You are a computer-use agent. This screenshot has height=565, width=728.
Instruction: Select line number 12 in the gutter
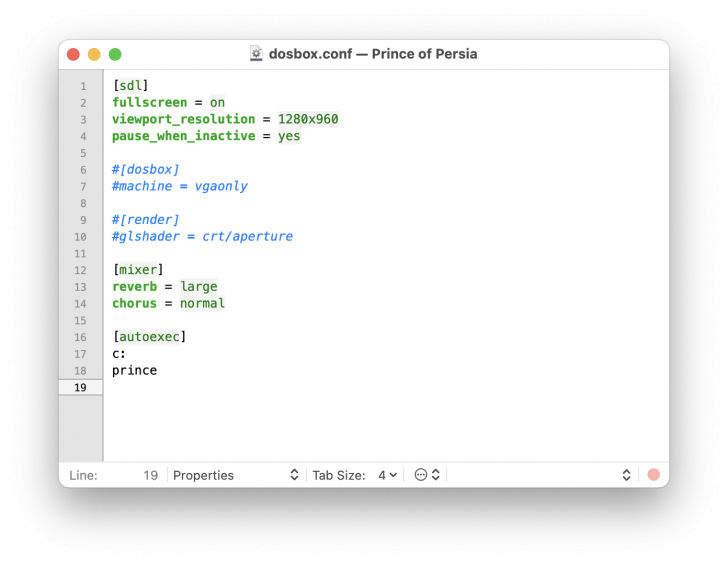80,270
